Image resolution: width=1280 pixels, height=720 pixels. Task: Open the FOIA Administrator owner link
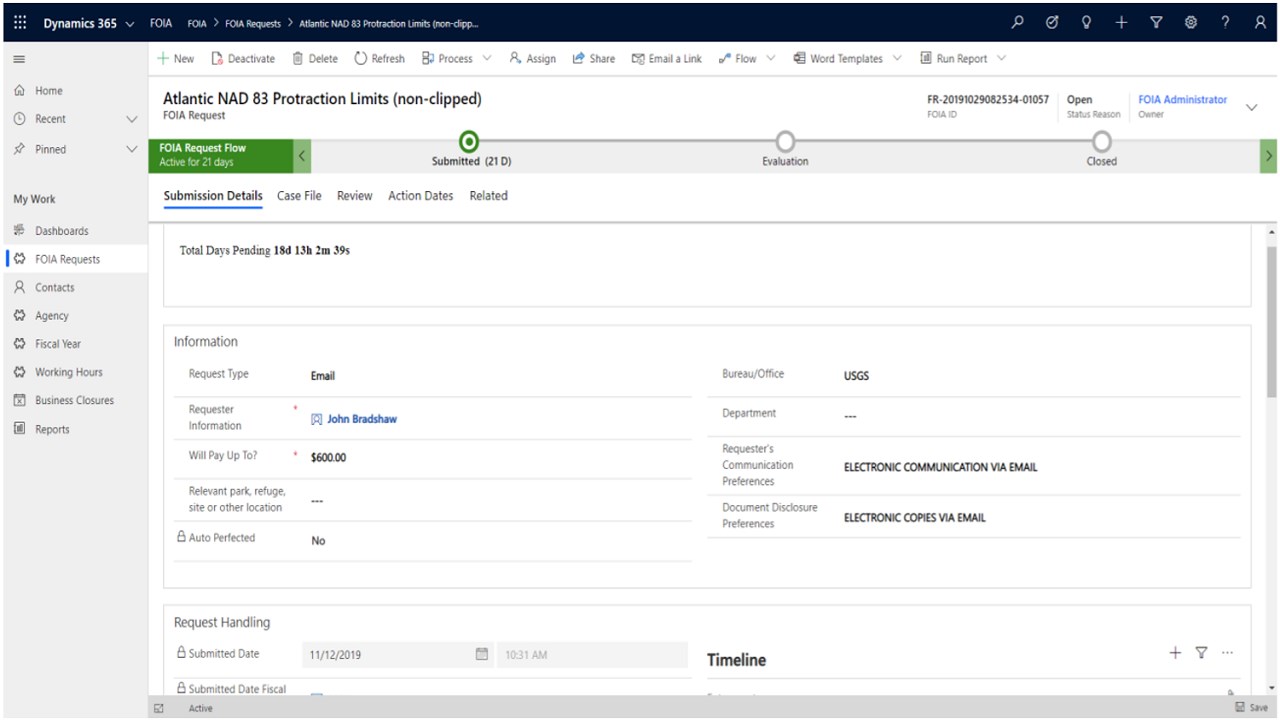(x=1182, y=100)
